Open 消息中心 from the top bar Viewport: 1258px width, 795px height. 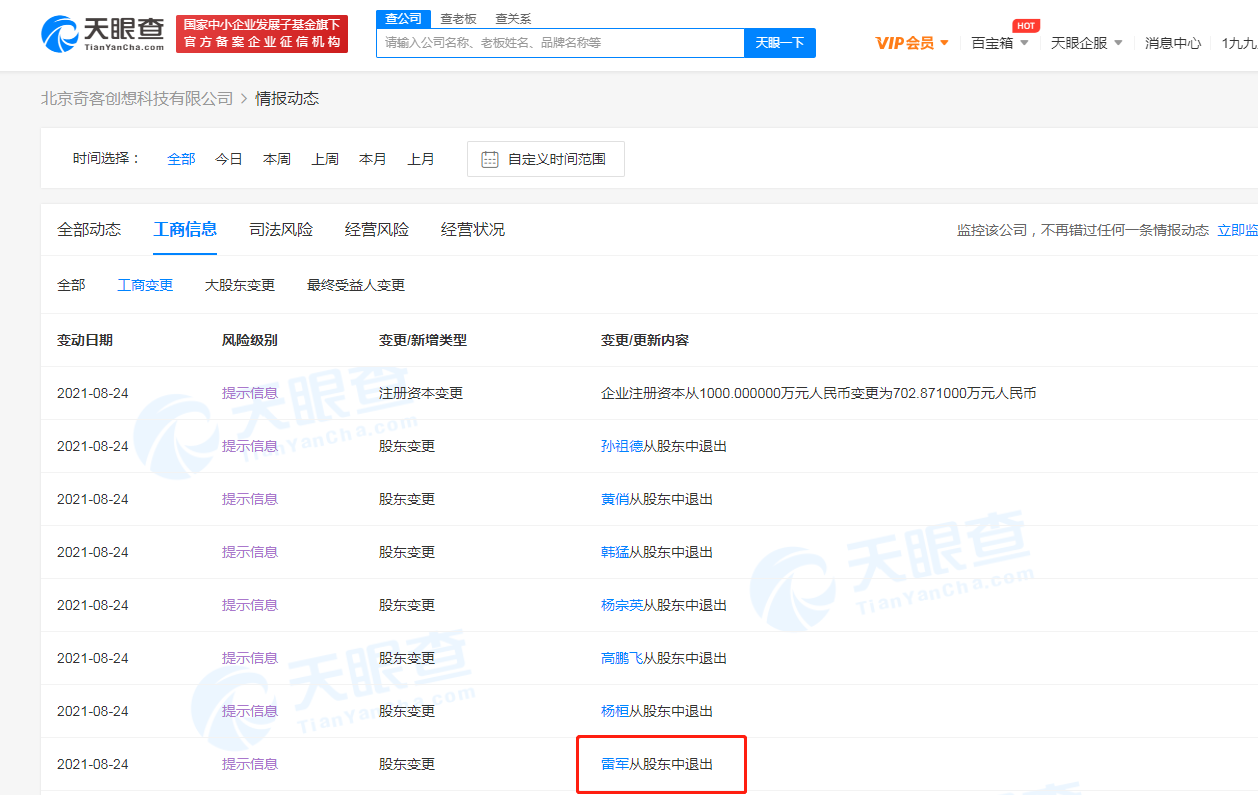point(1172,43)
